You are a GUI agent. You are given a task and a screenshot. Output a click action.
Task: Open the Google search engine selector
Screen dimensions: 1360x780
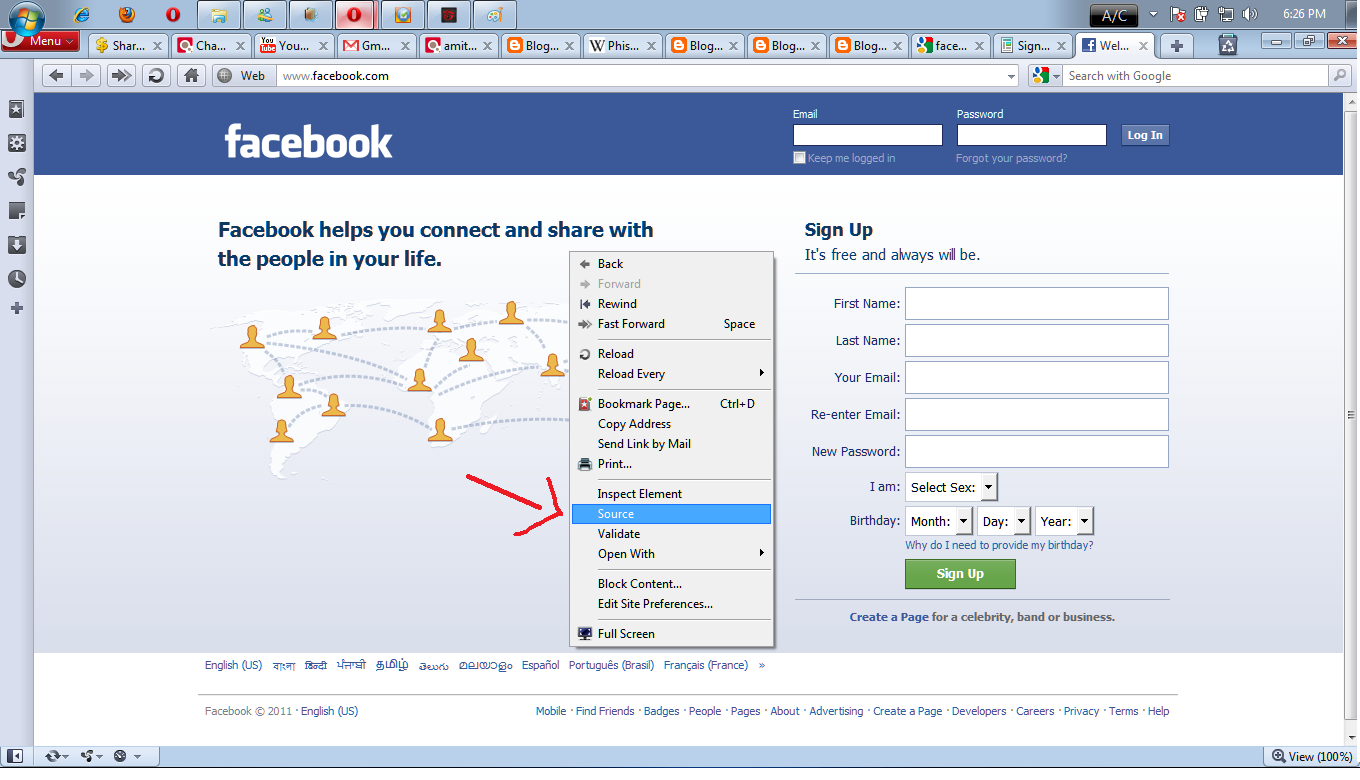point(1045,76)
